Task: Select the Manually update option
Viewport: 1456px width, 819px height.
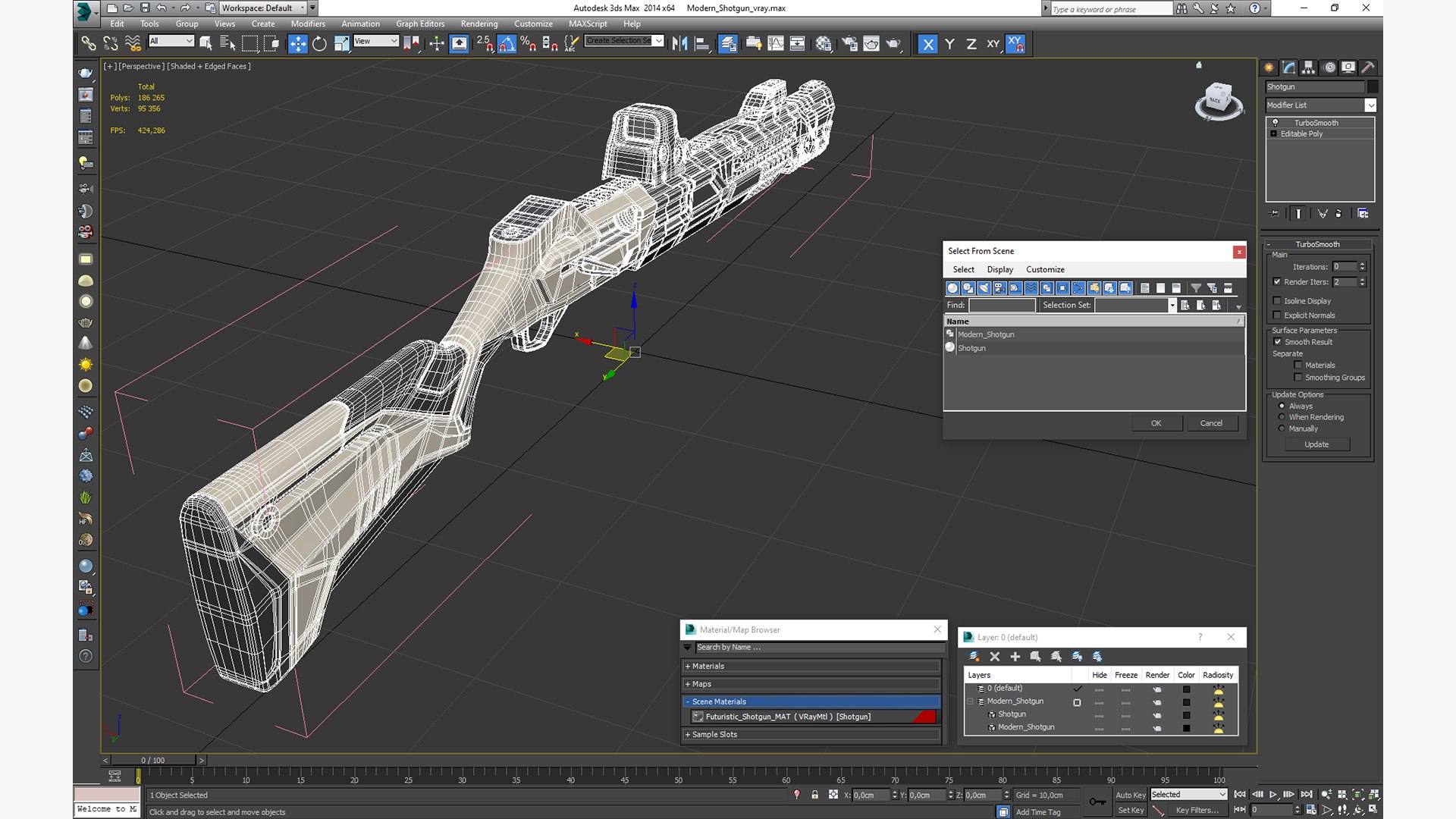Action: tap(1282, 428)
